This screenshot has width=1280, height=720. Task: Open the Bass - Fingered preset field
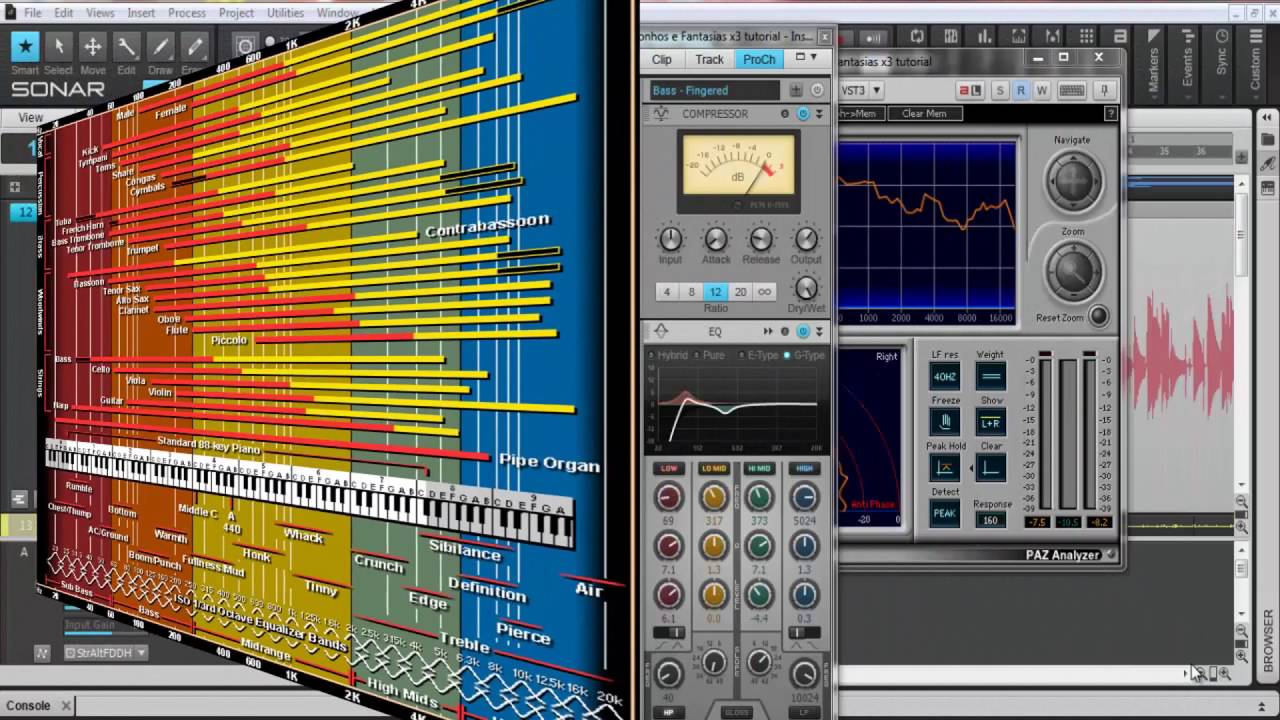pyautogui.click(x=714, y=90)
